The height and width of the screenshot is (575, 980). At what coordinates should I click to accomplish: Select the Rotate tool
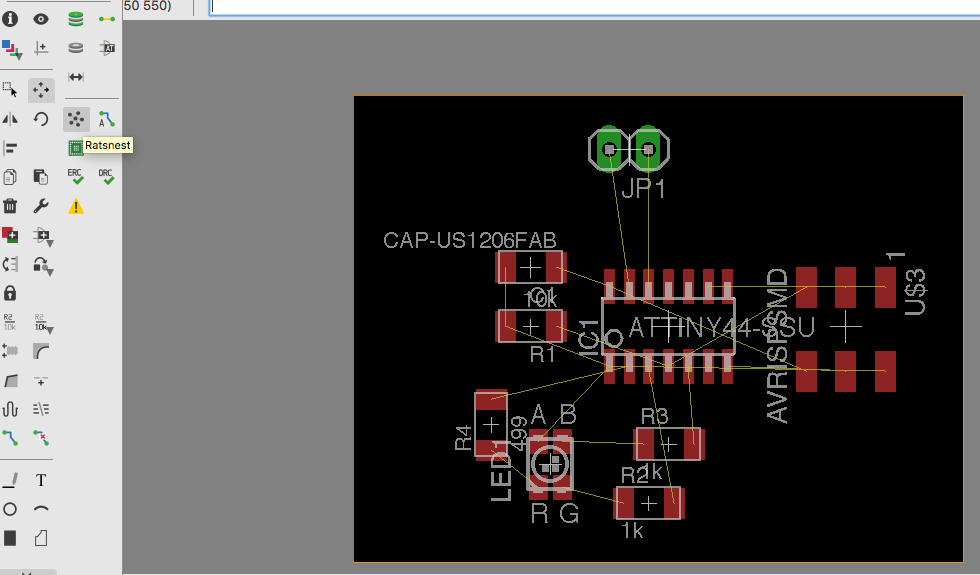click(x=41, y=119)
